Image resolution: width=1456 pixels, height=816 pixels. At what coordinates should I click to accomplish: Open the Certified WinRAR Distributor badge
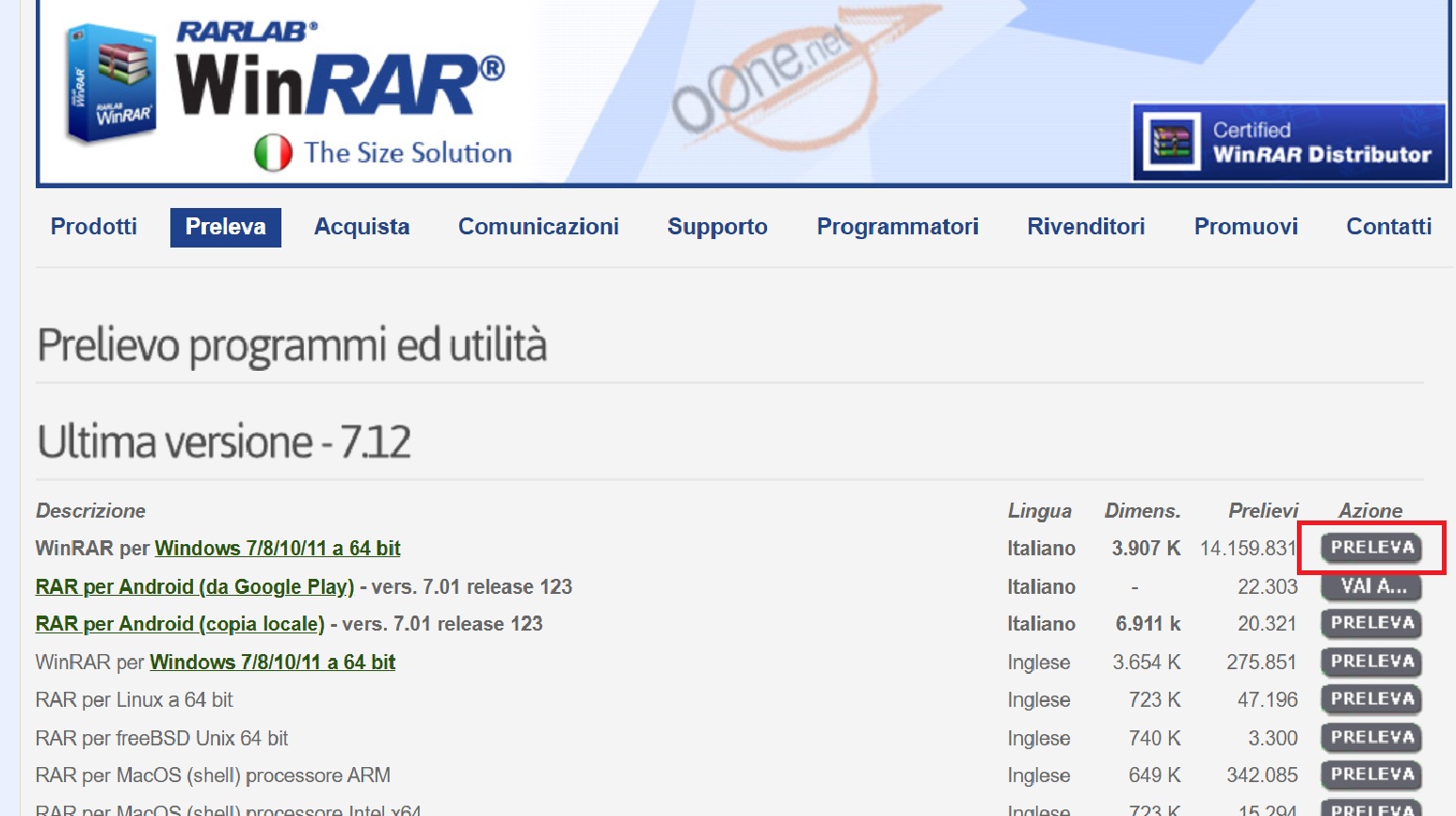(x=1288, y=142)
